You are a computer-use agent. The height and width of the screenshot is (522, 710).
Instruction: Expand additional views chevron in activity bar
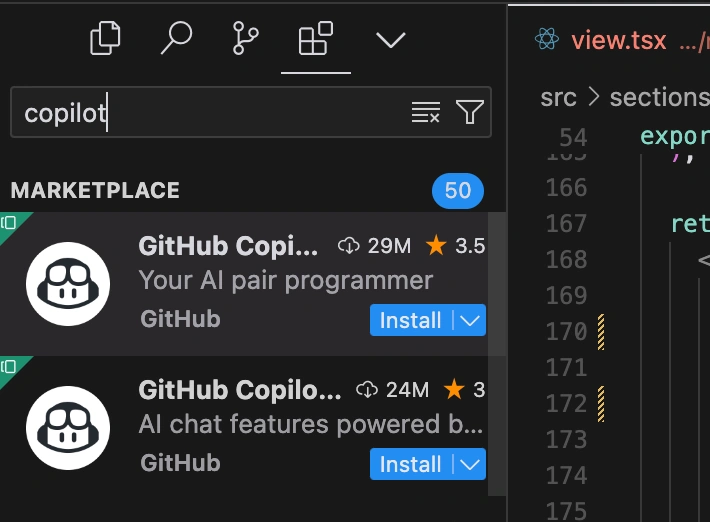(390, 40)
